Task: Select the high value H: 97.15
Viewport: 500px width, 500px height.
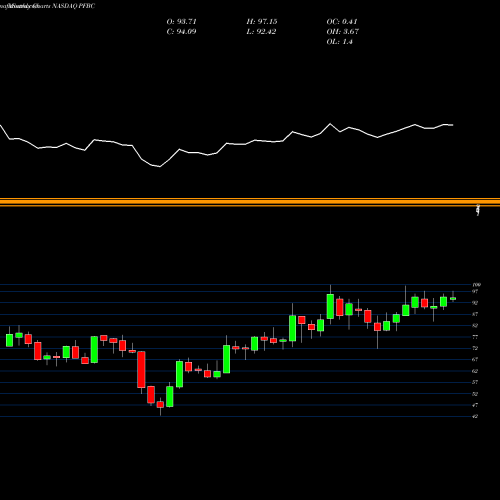Action: (x=262, y=22)
